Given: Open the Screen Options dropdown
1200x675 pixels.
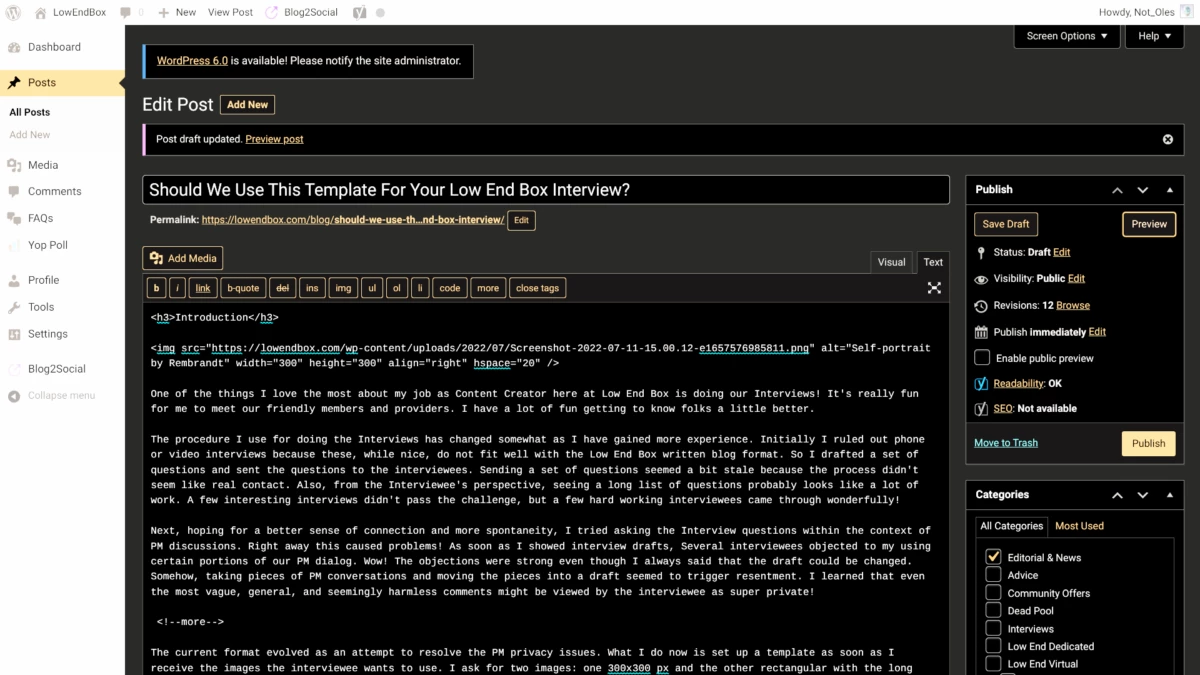Looking at the screenshot, I should click(1068, 34).
